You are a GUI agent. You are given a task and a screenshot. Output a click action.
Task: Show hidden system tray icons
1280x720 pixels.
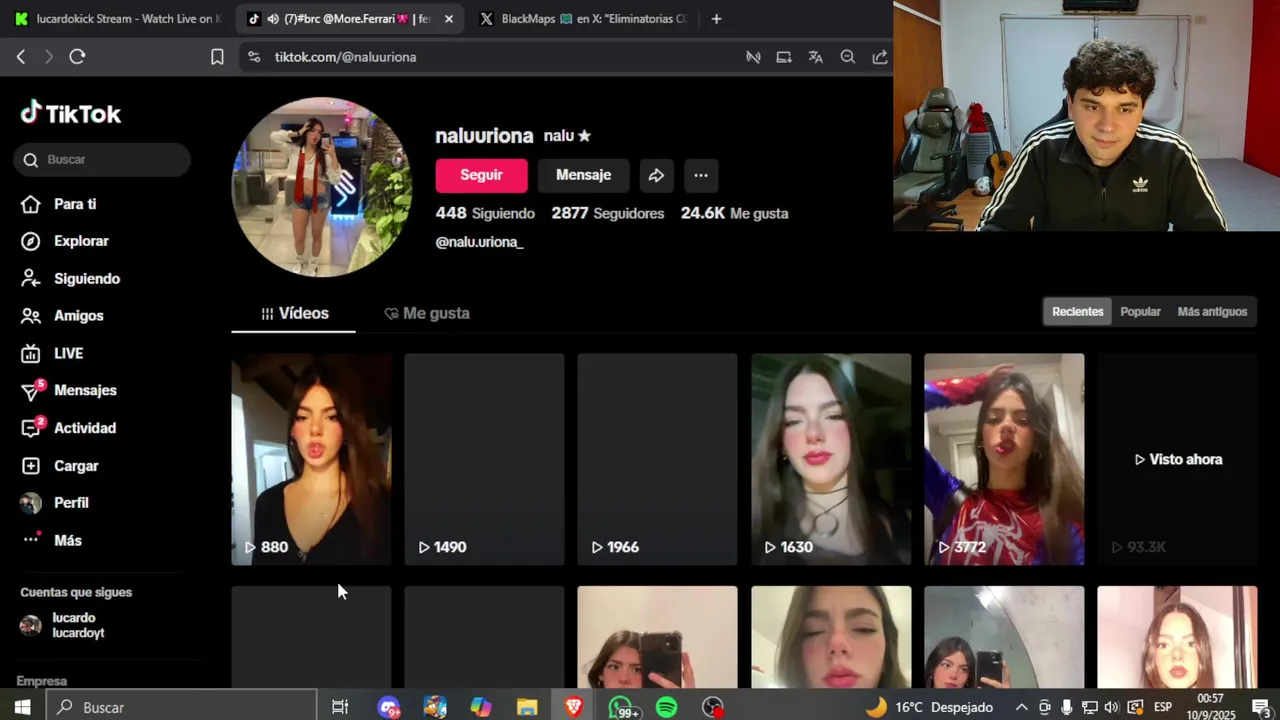coord(1021,707)
